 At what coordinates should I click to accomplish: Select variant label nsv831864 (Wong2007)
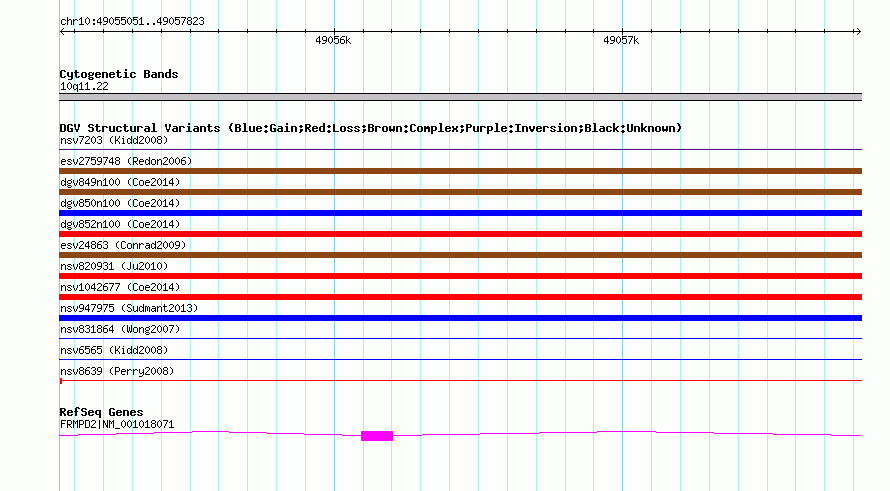click(120, 329)
